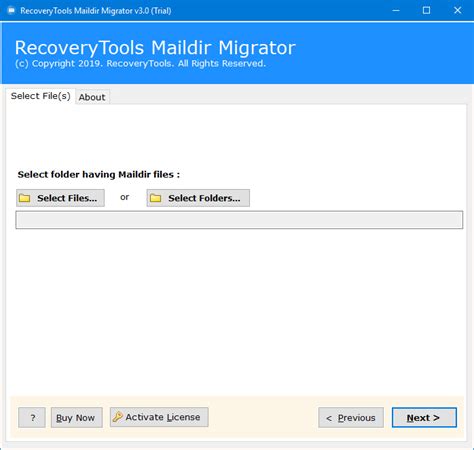
Task: Choose the Select Files... button text
Action: [67, 198]
